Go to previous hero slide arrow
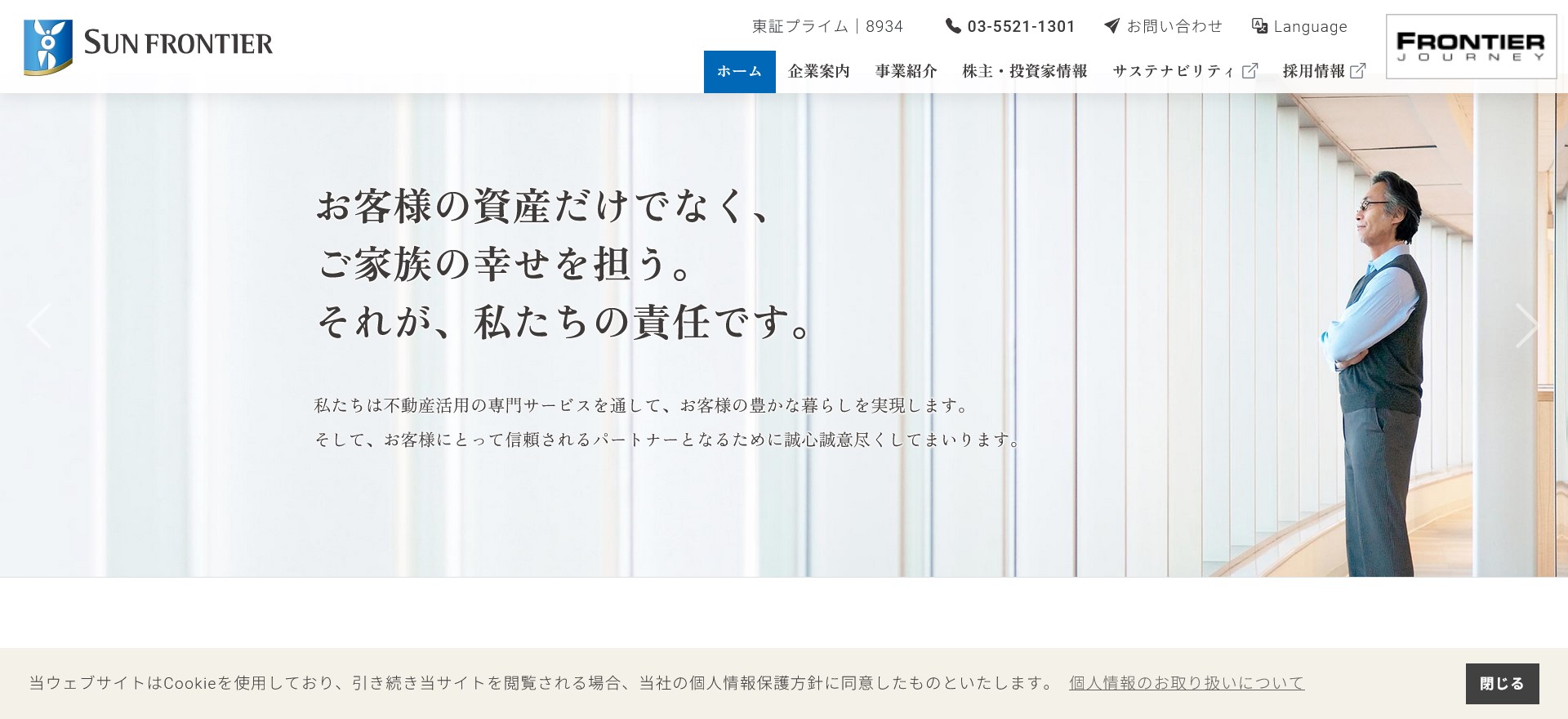Viewport: 1568px width, 719px height. coord(38,326)
